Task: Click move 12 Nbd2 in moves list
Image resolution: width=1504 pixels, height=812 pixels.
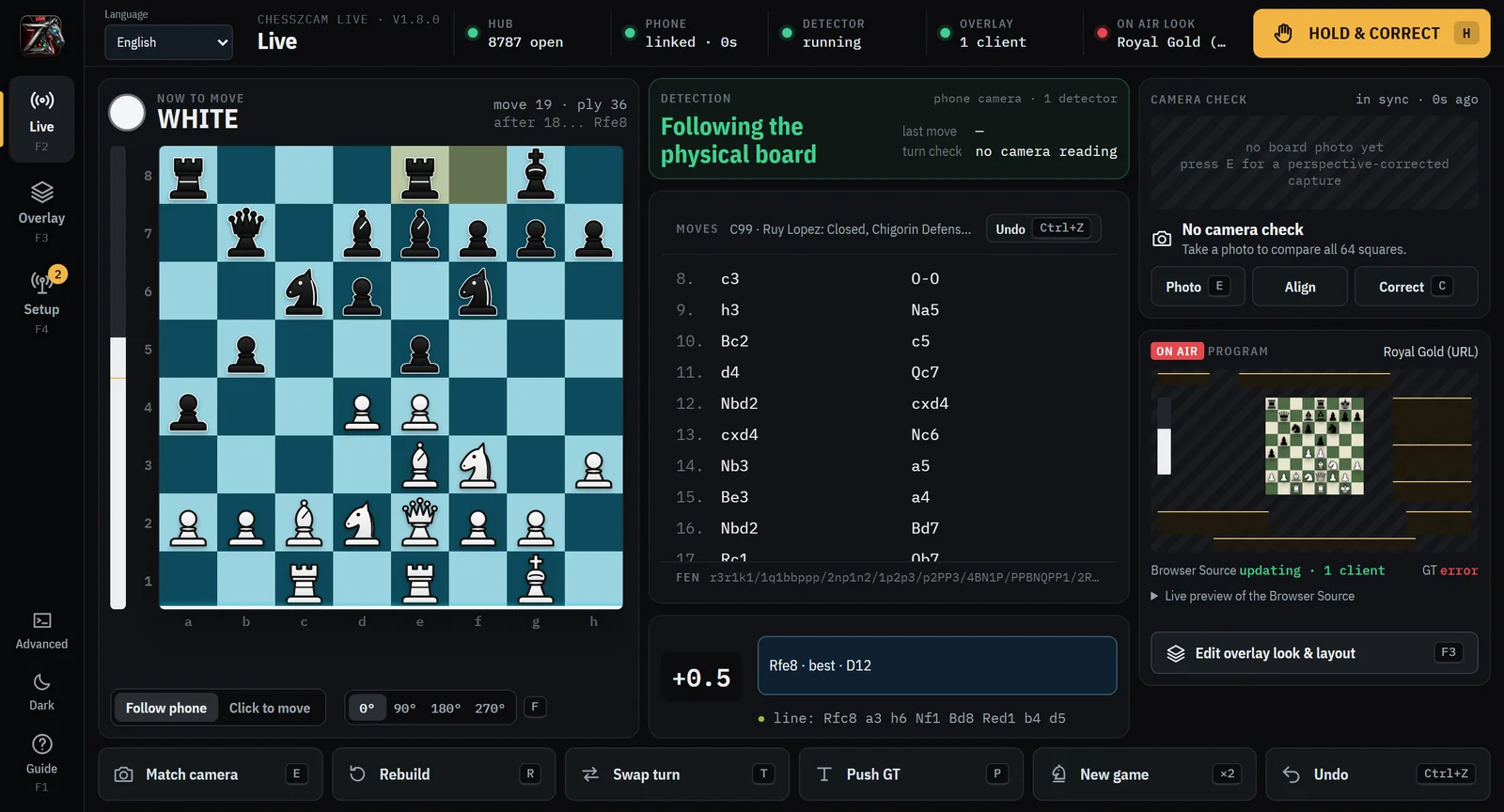Action: pos(739,403)
